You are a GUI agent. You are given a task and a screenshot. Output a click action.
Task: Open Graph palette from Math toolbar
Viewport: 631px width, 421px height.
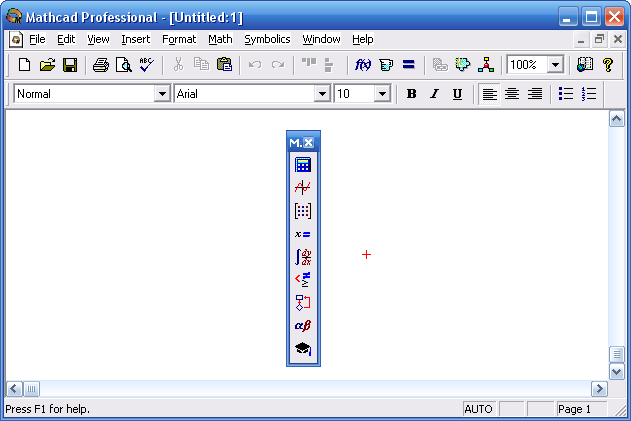point(303,188)
